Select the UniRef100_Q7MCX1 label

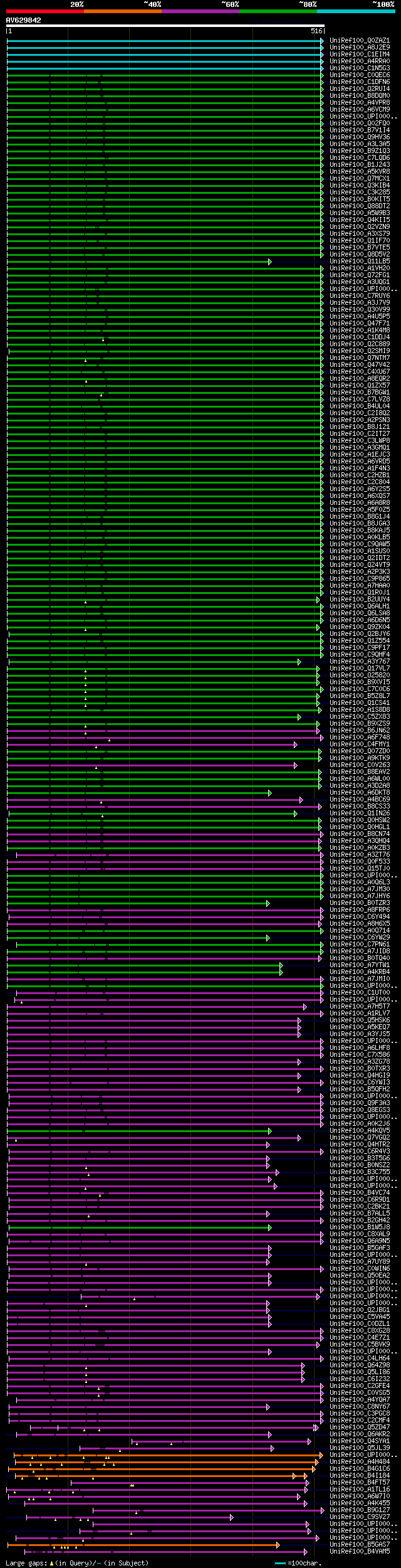pyautogui.click(x=360, y=179)
